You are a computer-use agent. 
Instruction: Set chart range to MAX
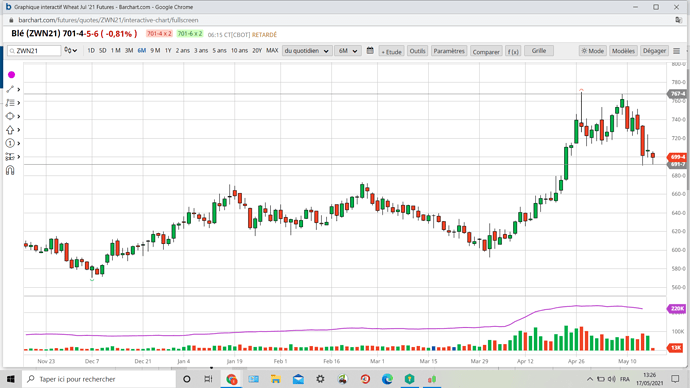click(x=272, y=51)
